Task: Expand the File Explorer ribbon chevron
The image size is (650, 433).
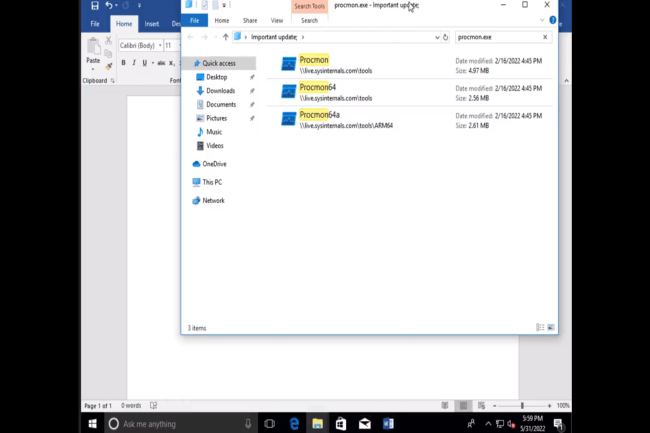Action: click(x=542, y=20)
